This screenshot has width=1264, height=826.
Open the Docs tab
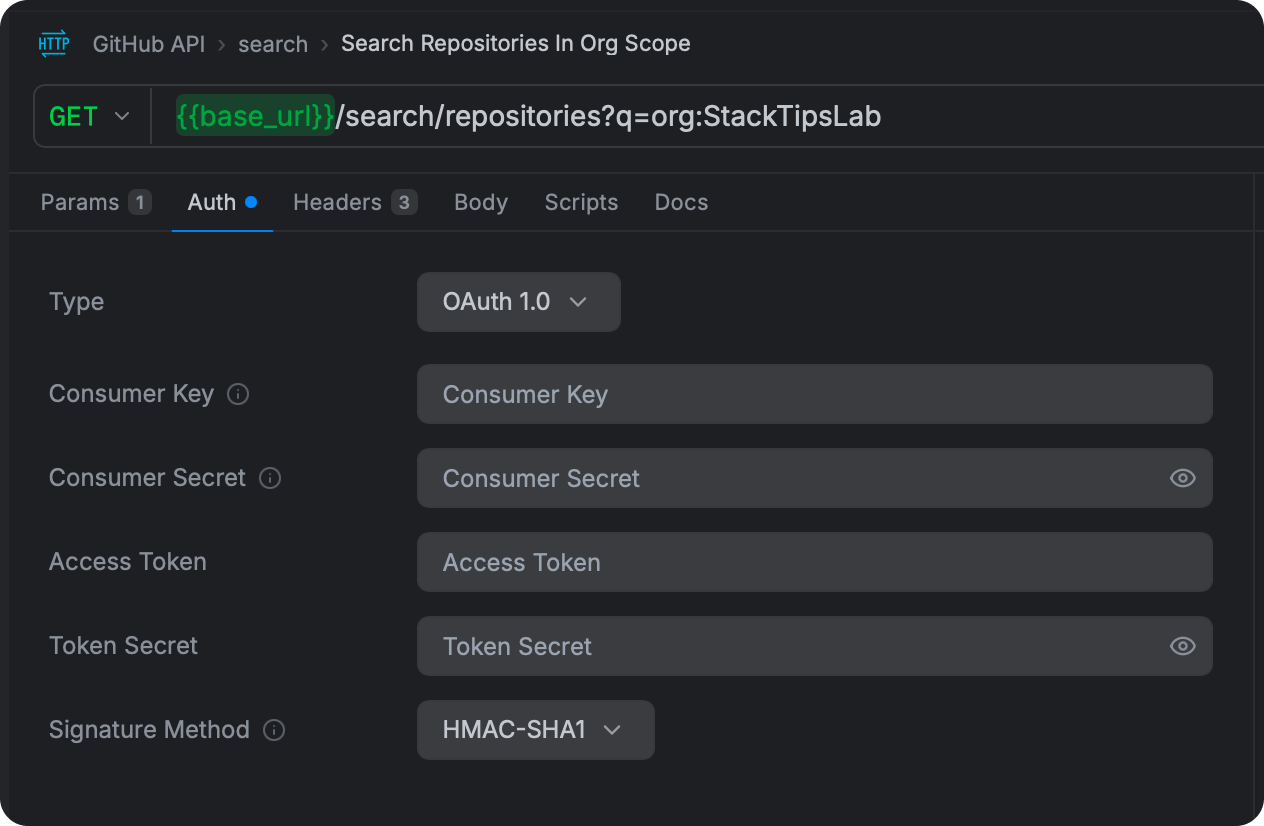pos(681,202)
